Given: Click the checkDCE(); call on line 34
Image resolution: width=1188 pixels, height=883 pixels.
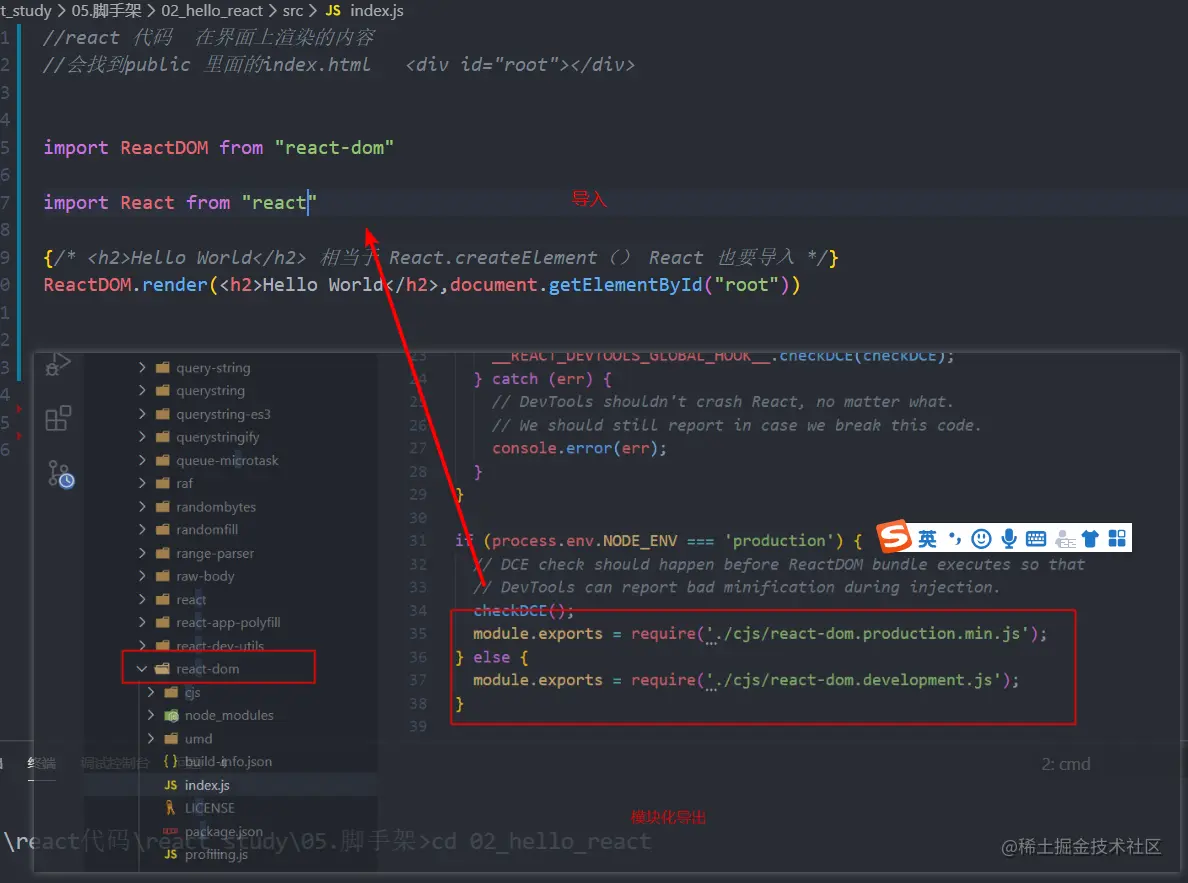Looking at the screenshot, I should (x=524, y=610).
